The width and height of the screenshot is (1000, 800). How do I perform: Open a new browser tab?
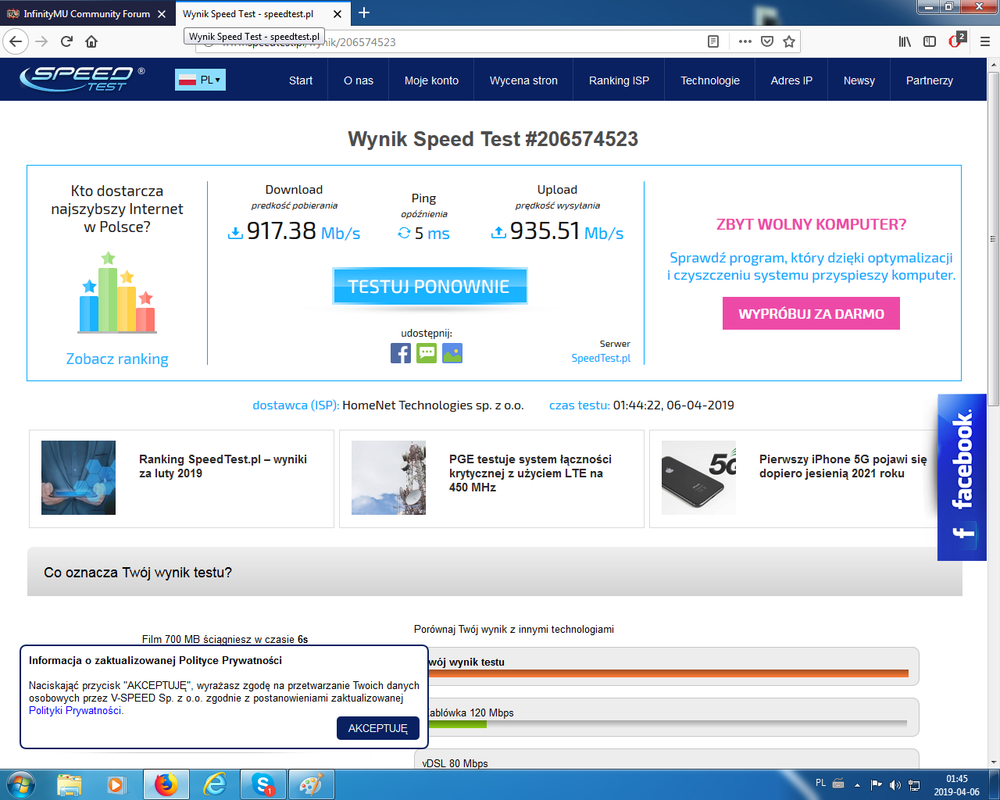point(364,13)
